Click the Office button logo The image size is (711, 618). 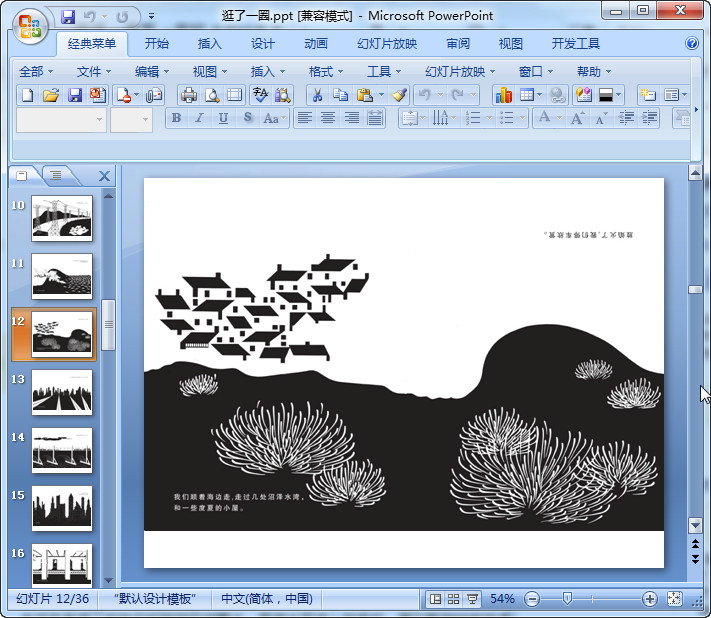click(x=29, y=26)
